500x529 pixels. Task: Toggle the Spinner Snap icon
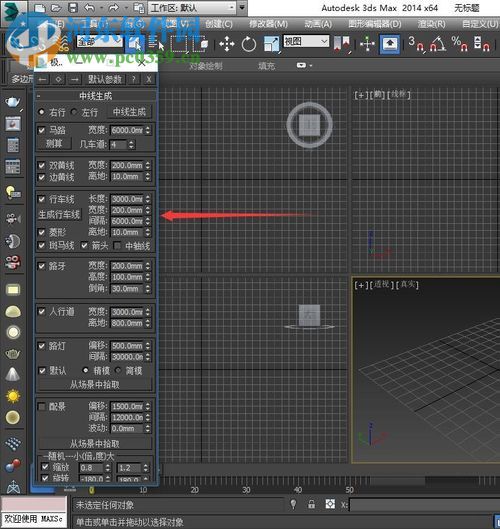pyautogui.click(x=481, y=44)
